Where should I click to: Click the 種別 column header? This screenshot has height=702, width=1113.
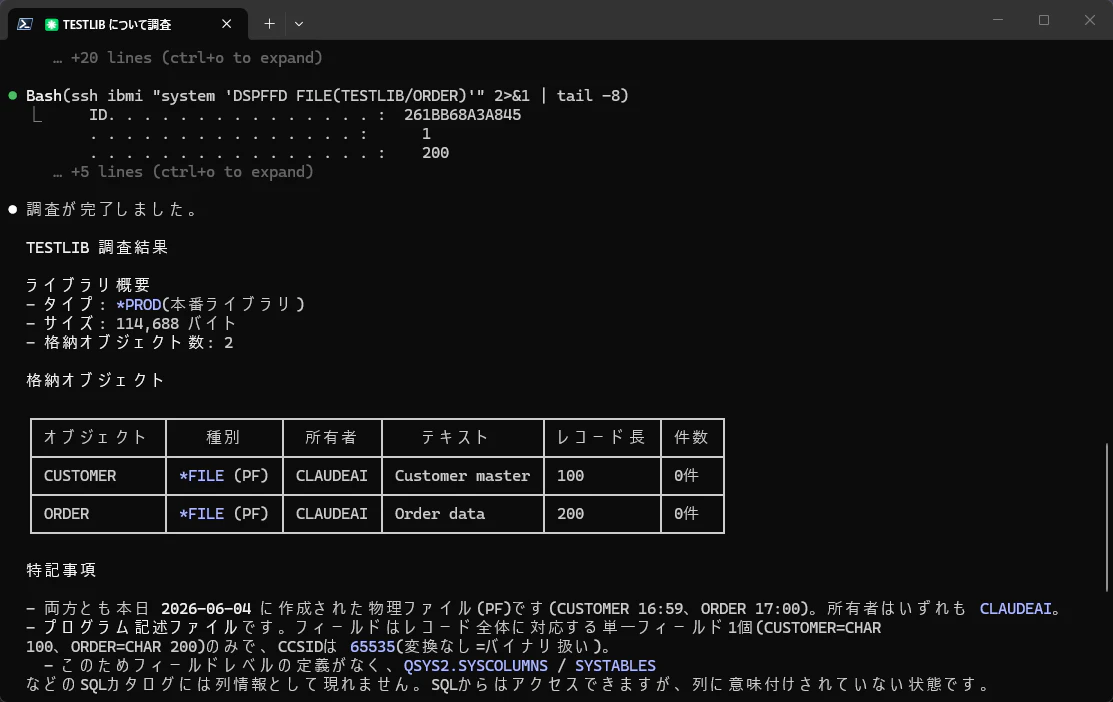click(x=224, y=437)
